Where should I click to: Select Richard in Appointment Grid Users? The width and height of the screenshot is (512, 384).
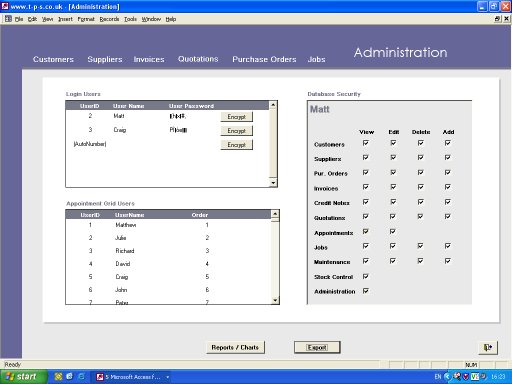click(125, 251)
